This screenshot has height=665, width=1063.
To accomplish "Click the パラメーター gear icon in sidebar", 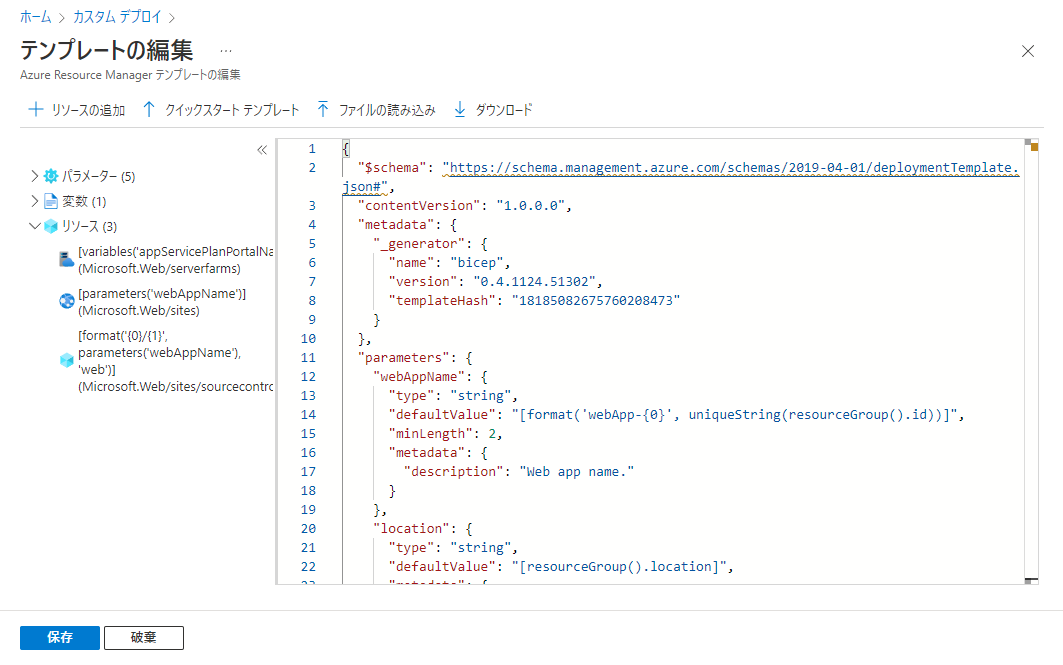I will click(50, 174).
